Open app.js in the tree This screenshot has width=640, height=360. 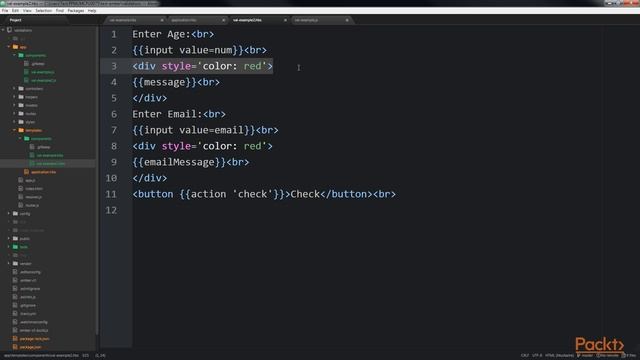tap(30, 180)
